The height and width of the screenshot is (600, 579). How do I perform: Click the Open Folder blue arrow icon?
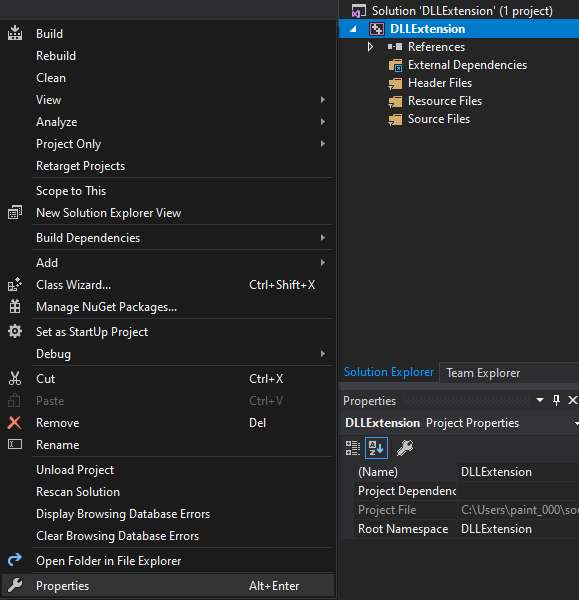coord(15,560)
